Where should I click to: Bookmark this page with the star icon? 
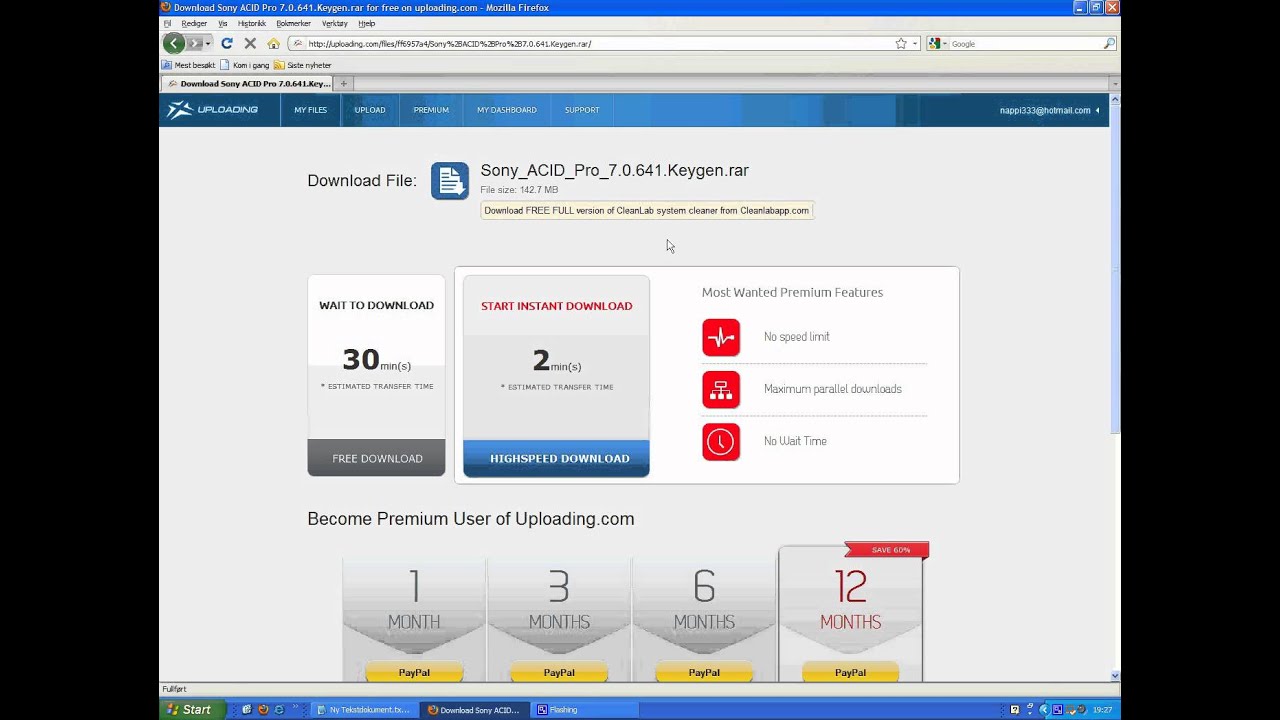coord(901,43)
